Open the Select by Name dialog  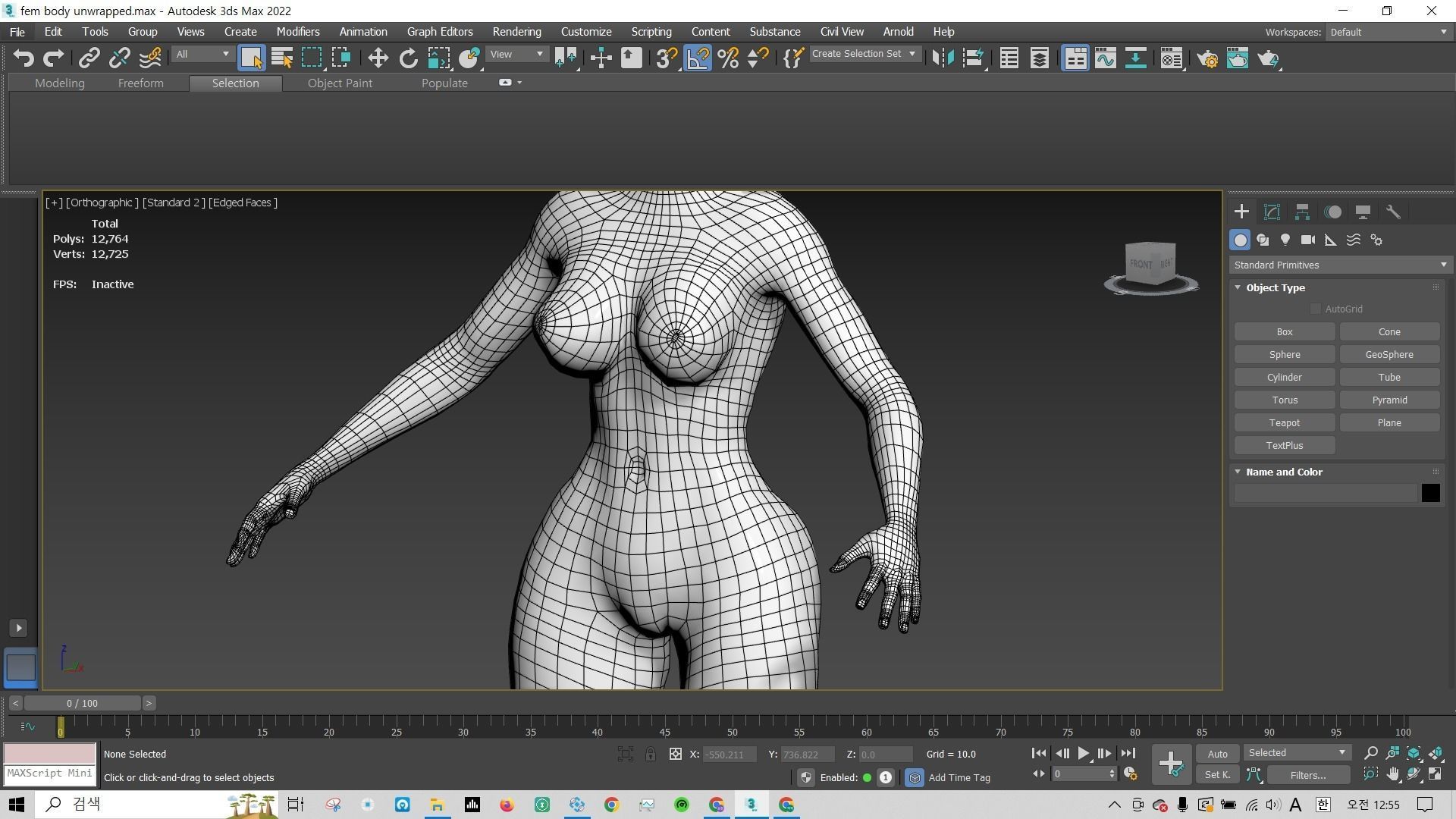click(281, 58)
